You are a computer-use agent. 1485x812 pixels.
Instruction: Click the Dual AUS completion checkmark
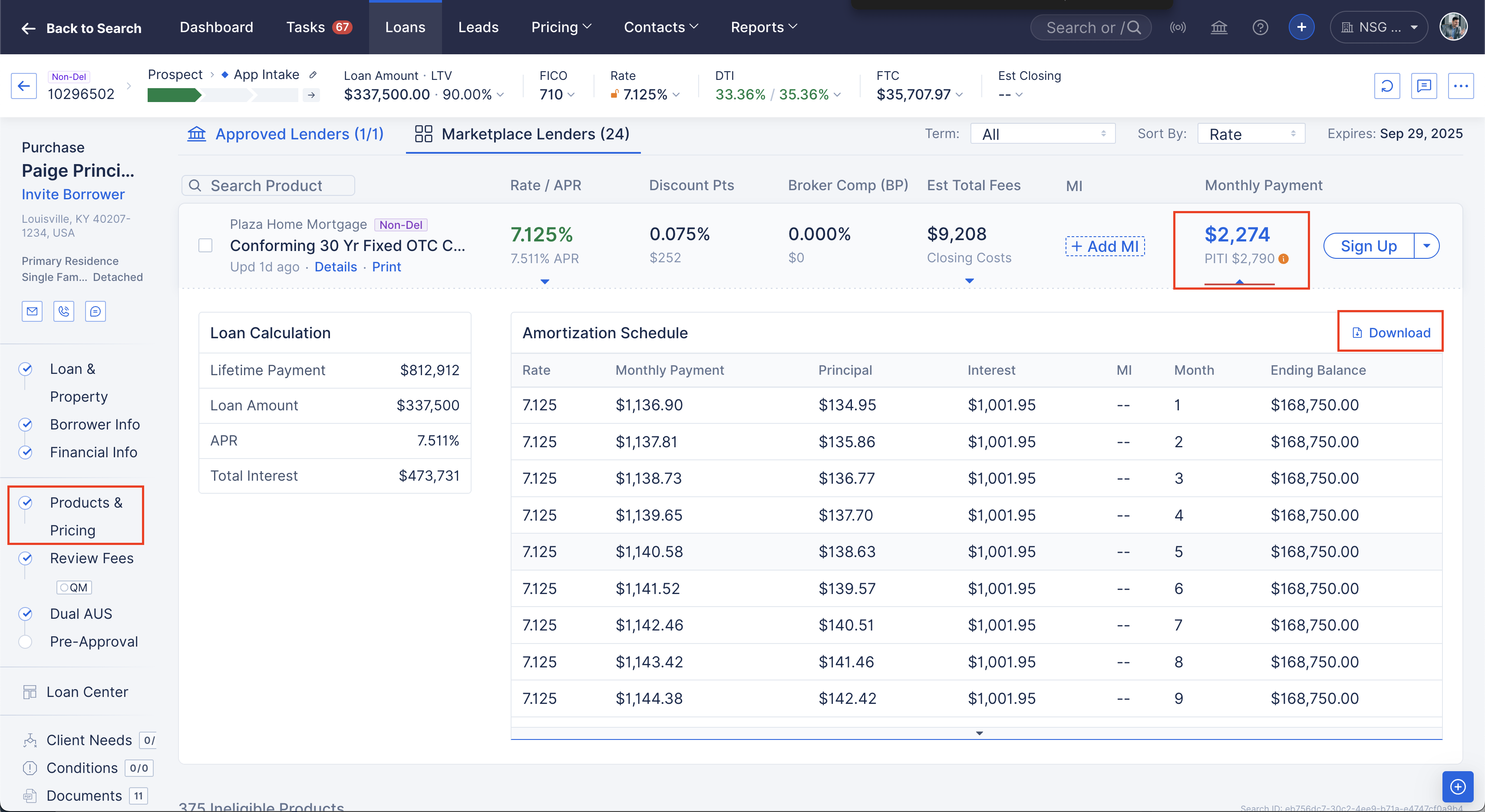click(25, 613)
